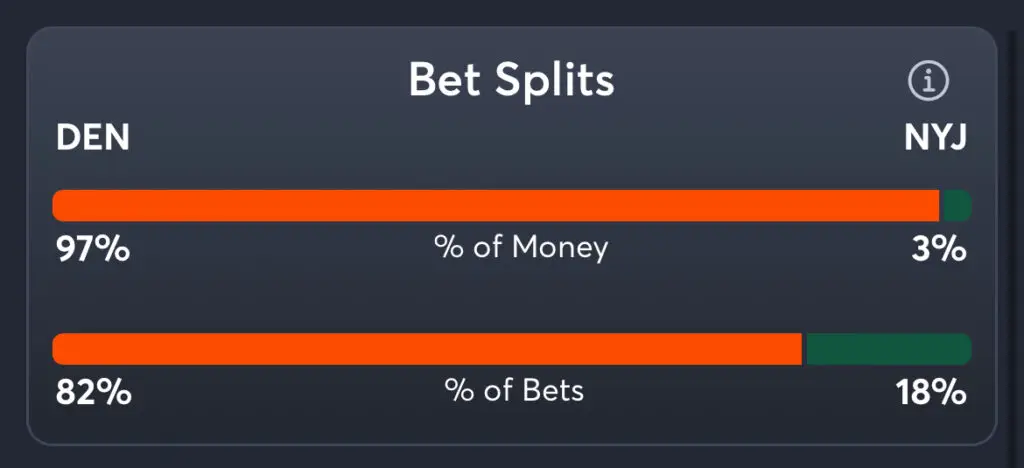Click divider between orange and green Money segments
Screen dimensions: 1024x468
click(x=941, y=206)
